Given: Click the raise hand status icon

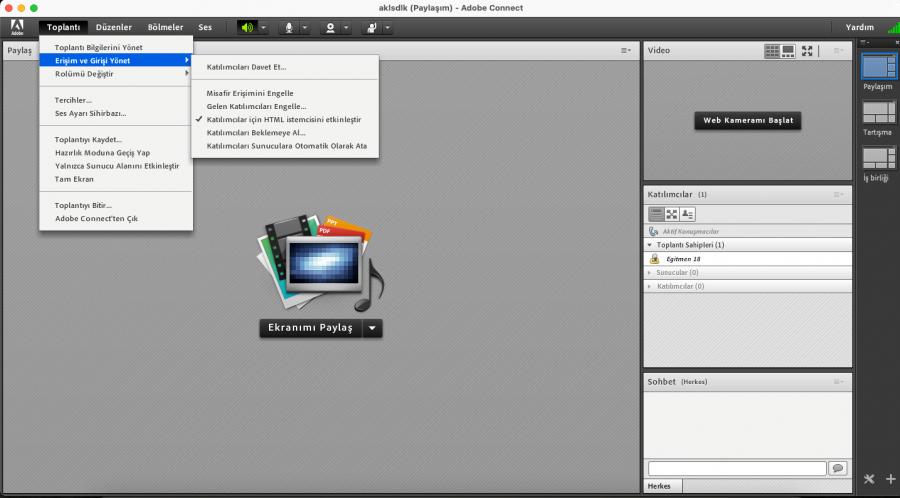Looking at the screenshot, I should pos(371,28).
